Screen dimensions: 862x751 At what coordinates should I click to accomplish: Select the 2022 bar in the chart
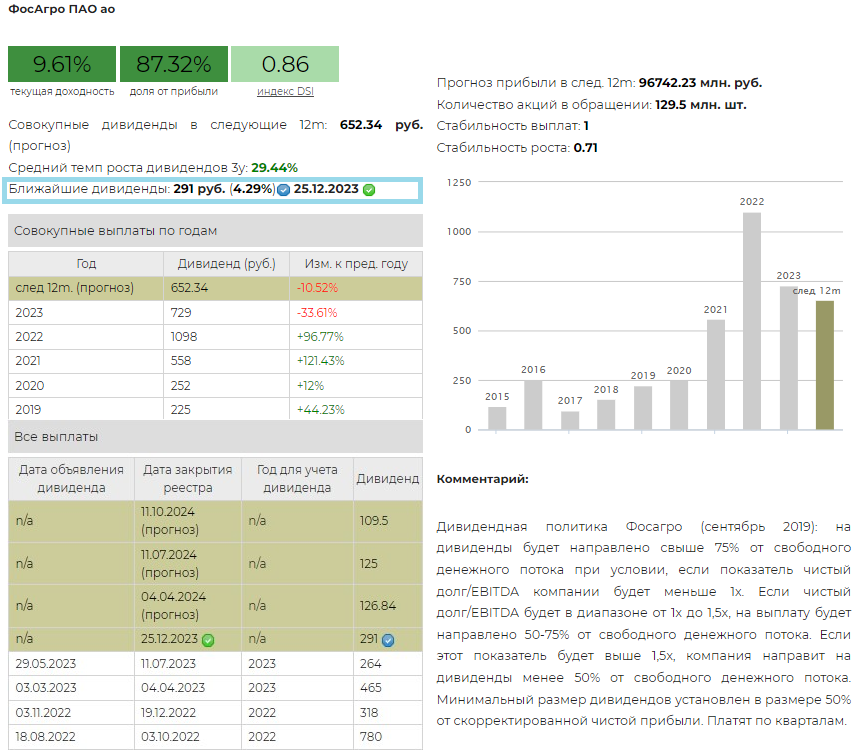(x=752, y=321)
